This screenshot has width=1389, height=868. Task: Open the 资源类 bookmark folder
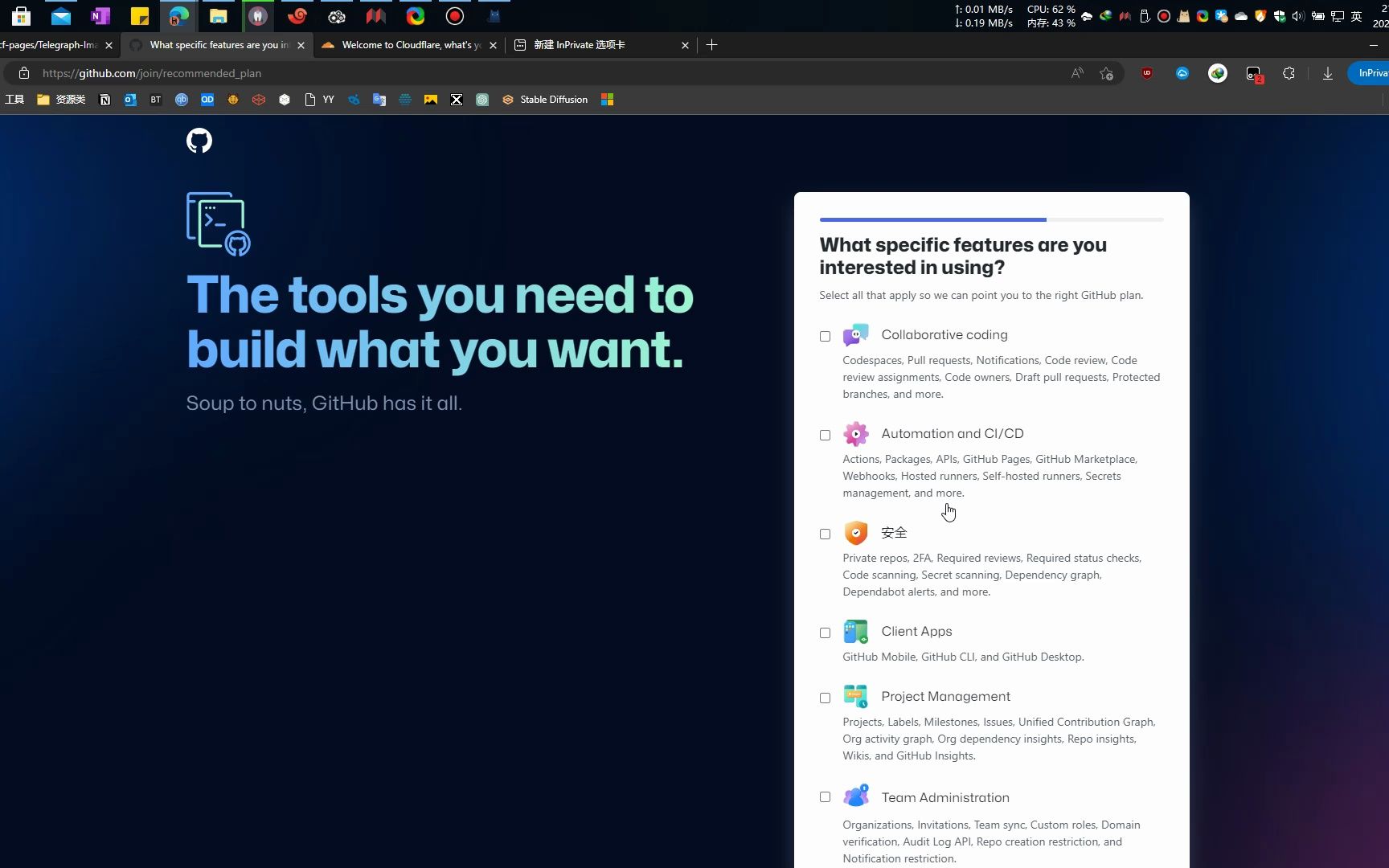click(61, 100)
